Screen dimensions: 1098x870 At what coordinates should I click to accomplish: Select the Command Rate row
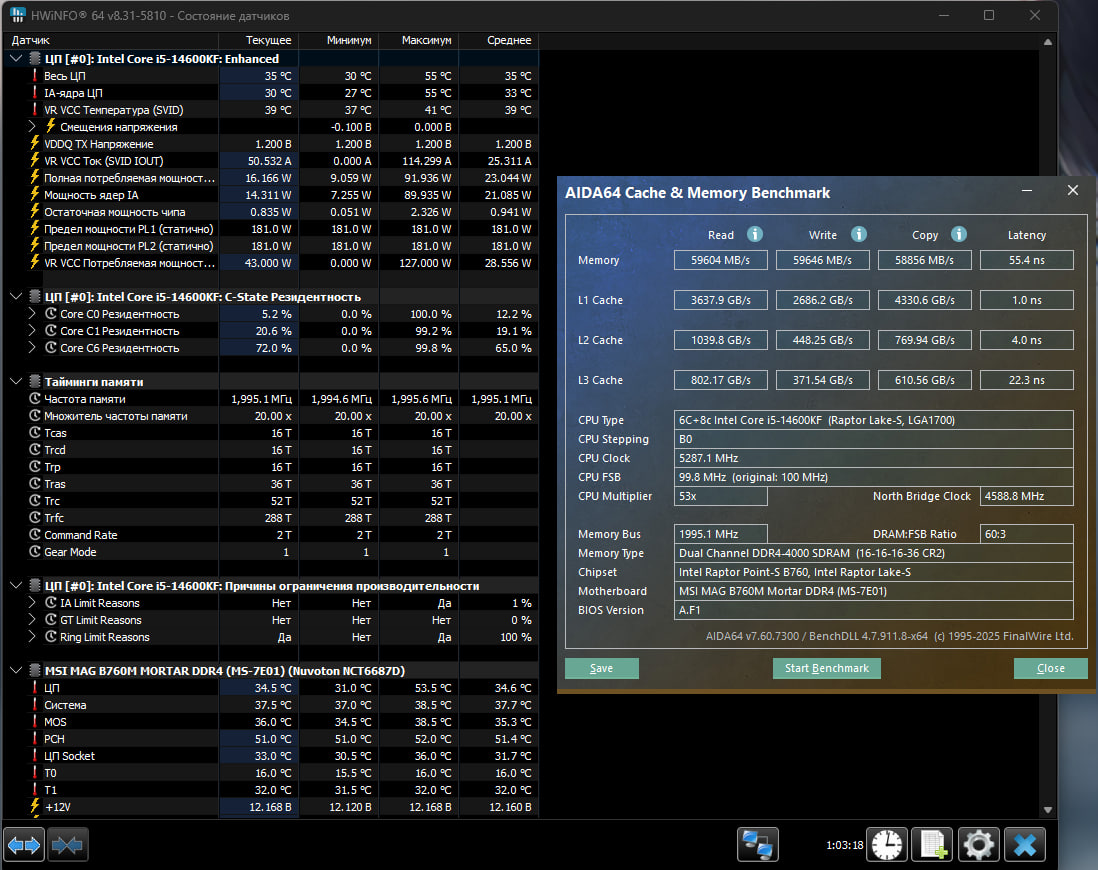270,534
